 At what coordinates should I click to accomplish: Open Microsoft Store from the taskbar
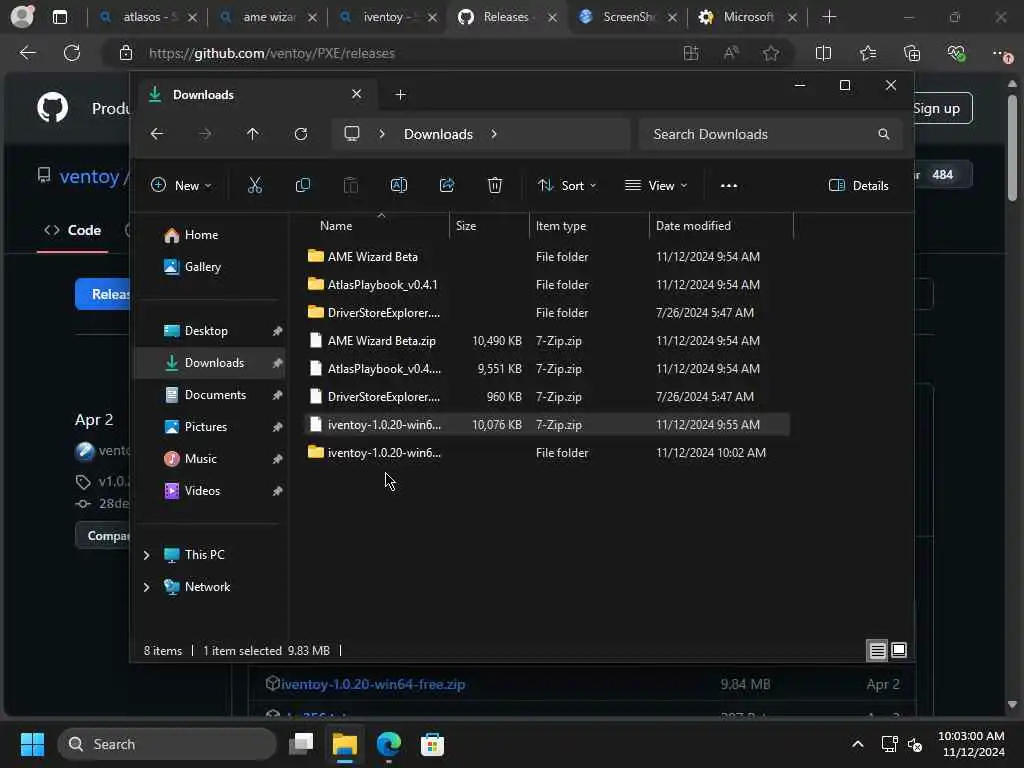click(x=432, y=744)
